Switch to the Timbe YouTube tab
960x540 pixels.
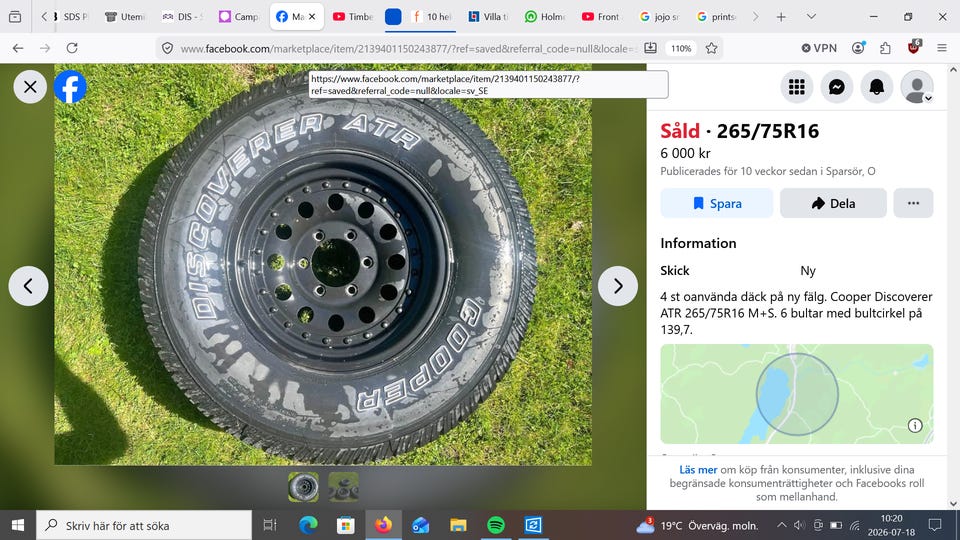point(353,17)
